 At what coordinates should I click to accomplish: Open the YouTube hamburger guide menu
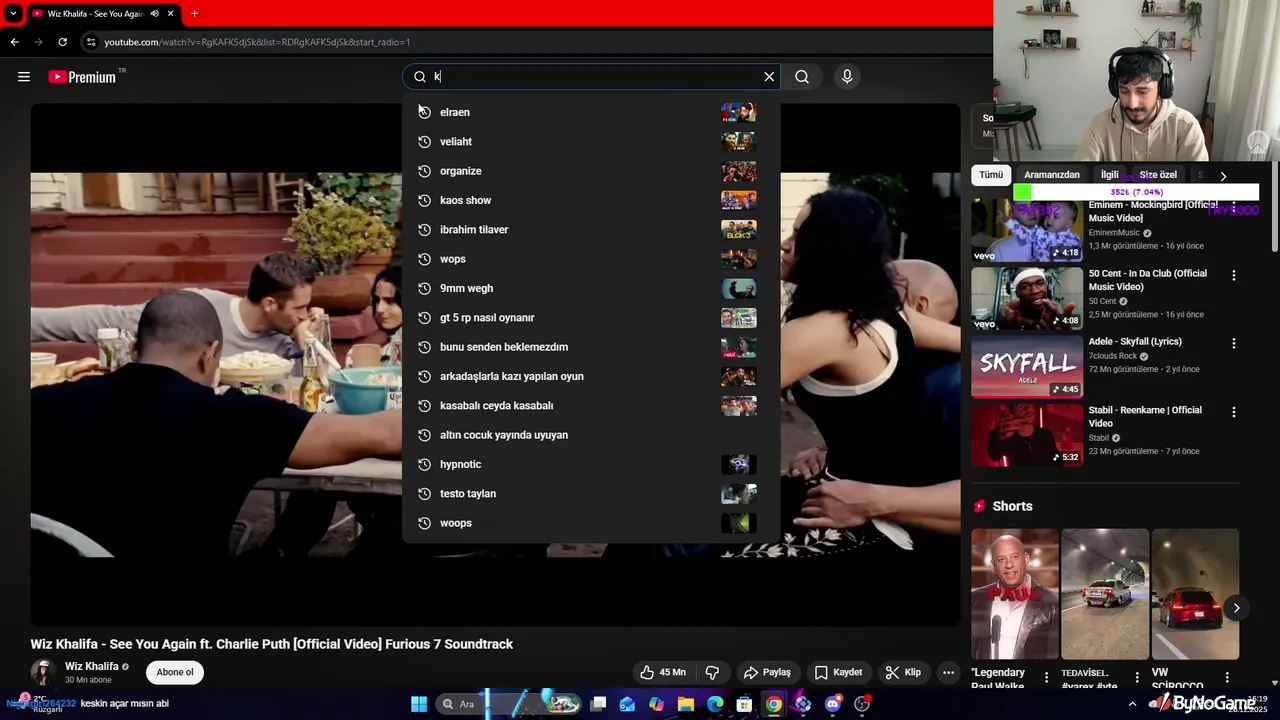click(x=24, y=77)
